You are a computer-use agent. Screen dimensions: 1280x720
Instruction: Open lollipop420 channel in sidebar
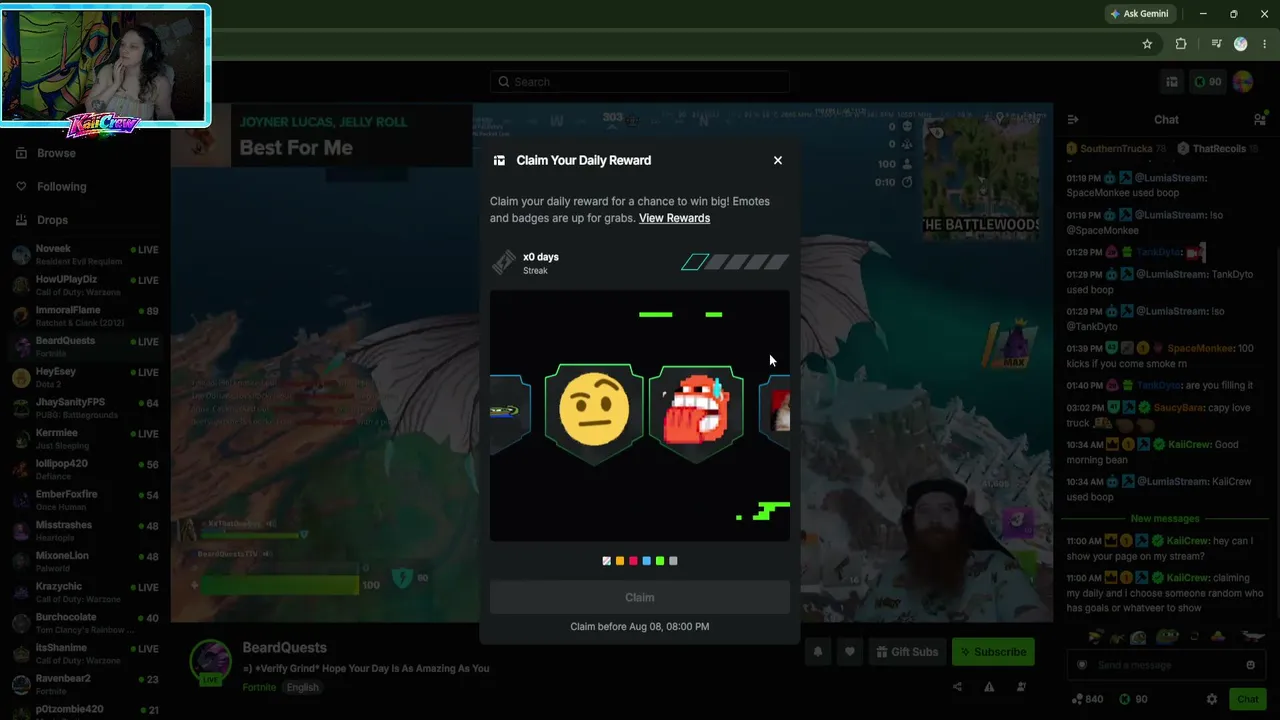click(x=84, y=469)
